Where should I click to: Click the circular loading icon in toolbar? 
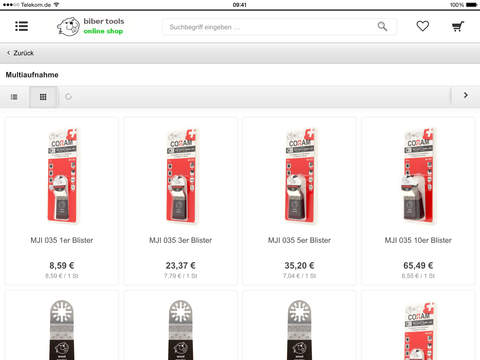[68, 97]
